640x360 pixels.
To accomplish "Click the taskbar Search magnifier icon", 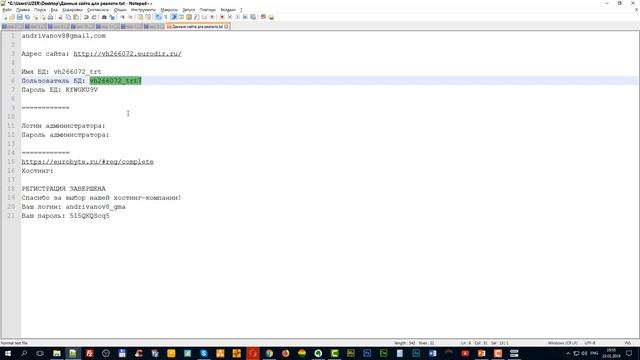I will point(24,353).
